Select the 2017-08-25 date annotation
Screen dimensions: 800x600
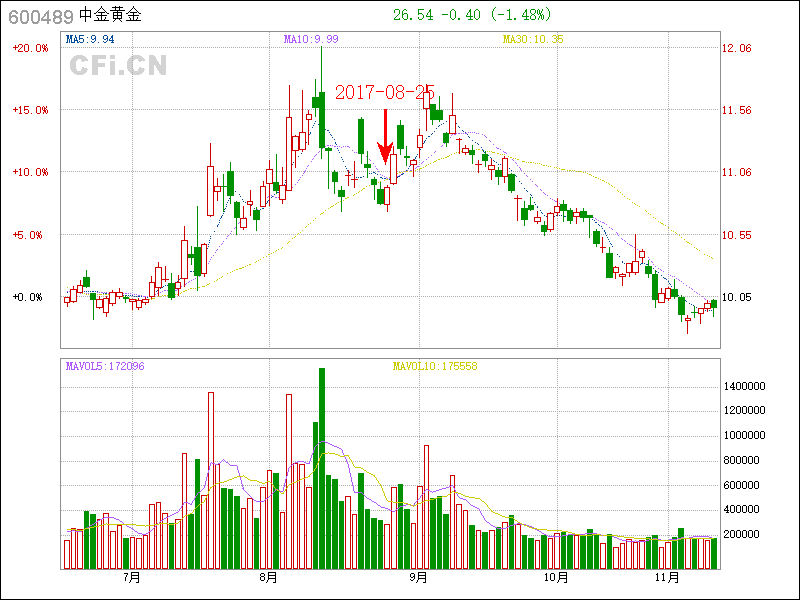[x=390, y=92]
